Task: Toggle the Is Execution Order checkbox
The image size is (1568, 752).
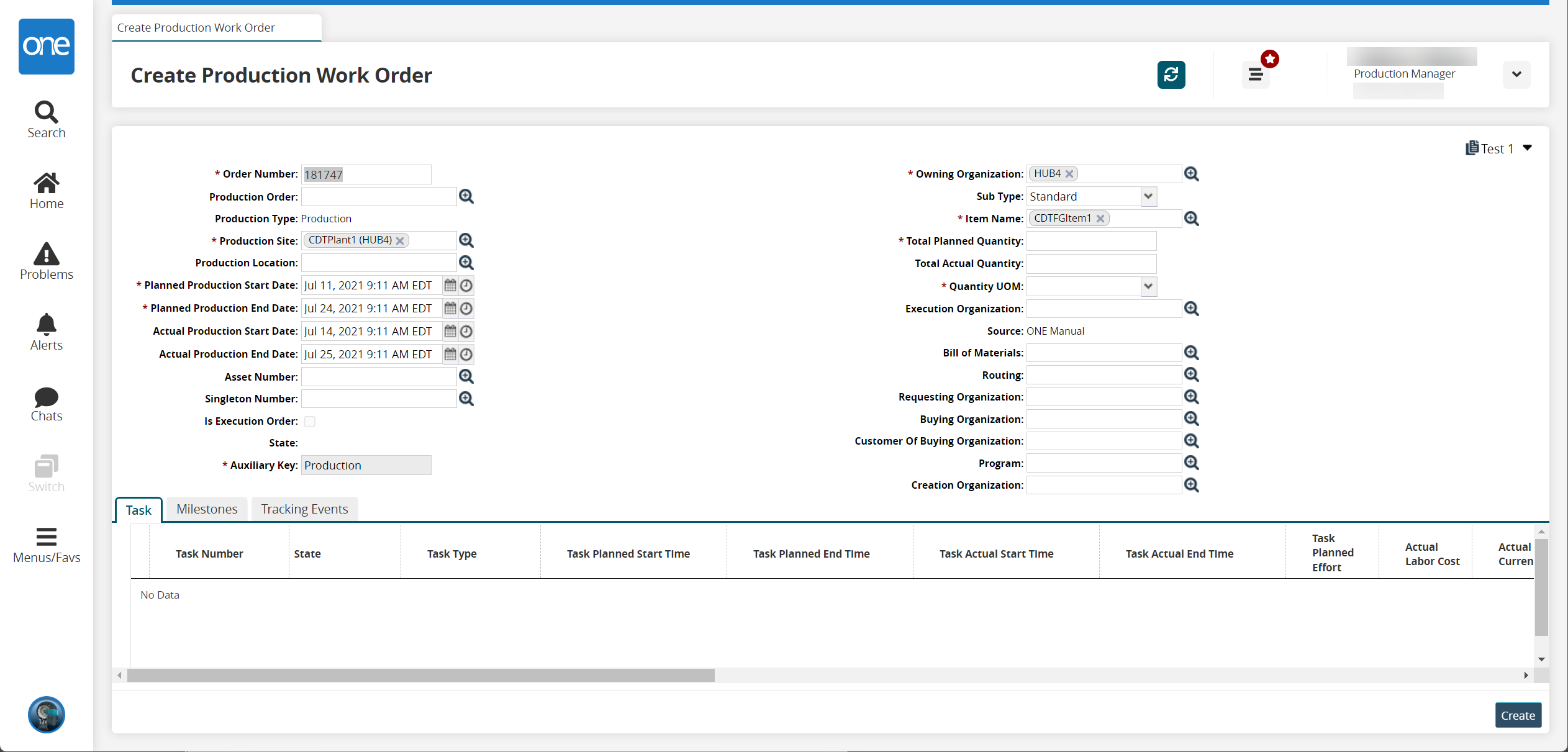Action: (x=310, y=422)
